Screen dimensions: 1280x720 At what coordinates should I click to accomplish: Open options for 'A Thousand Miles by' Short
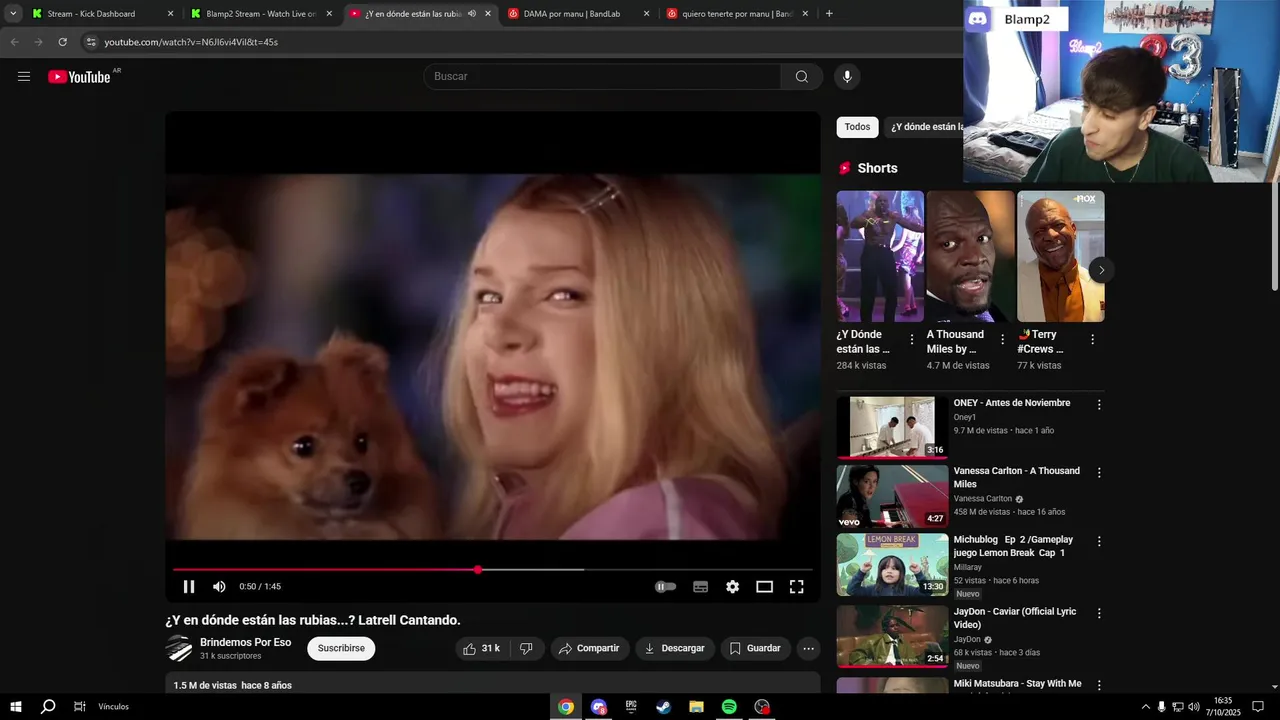[x=1002, y=340]
